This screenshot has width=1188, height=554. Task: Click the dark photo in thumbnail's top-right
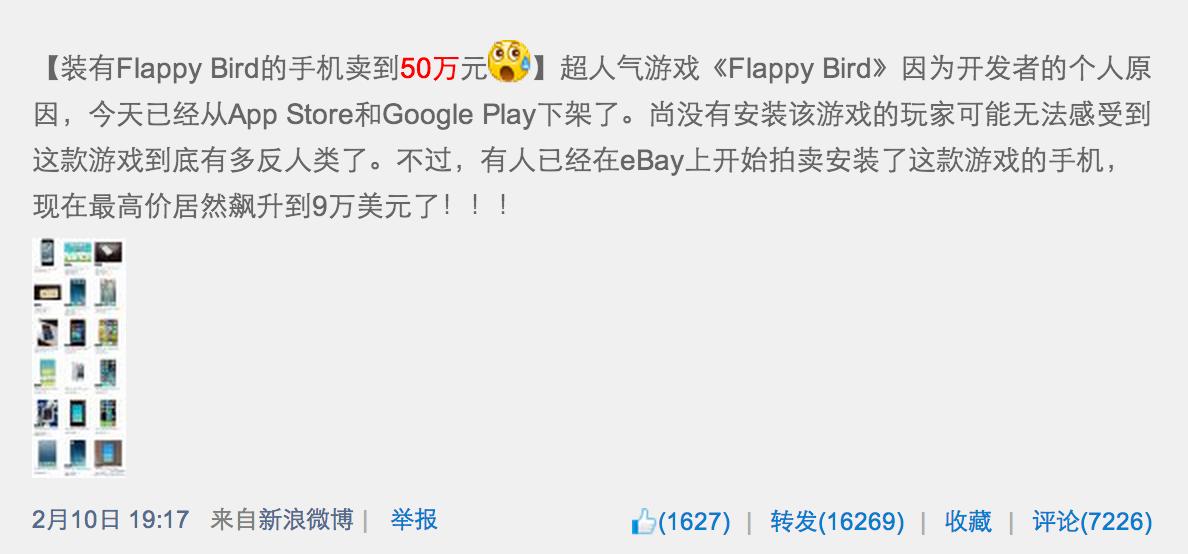click(x=108, y=252)
